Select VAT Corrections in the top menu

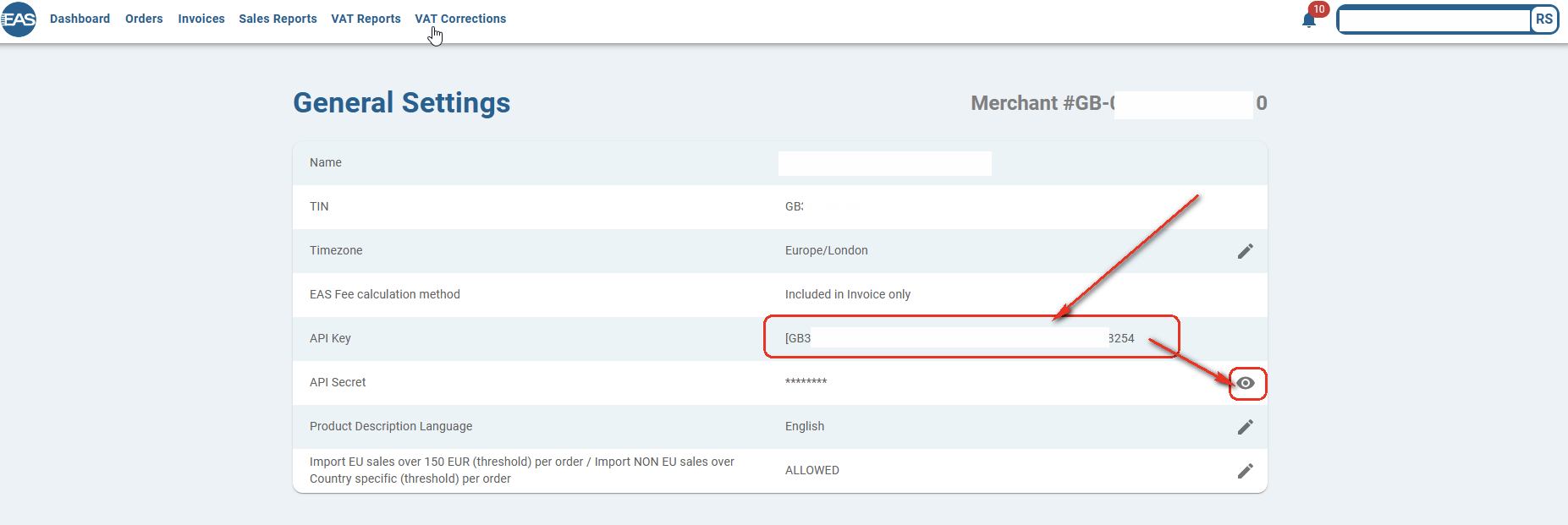point(460,19)
